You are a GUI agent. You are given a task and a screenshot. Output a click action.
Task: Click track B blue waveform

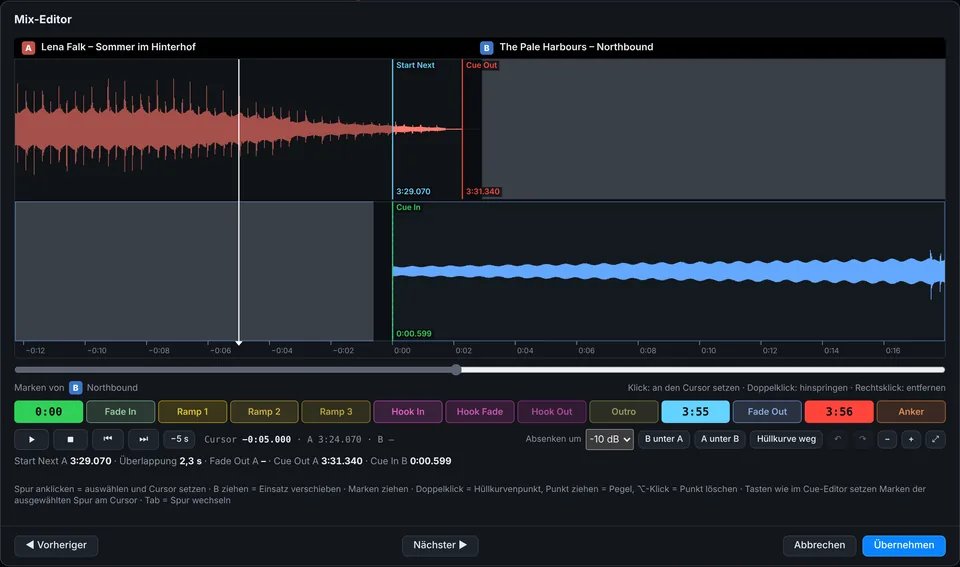pyautogui.click(x=667, y=272)
